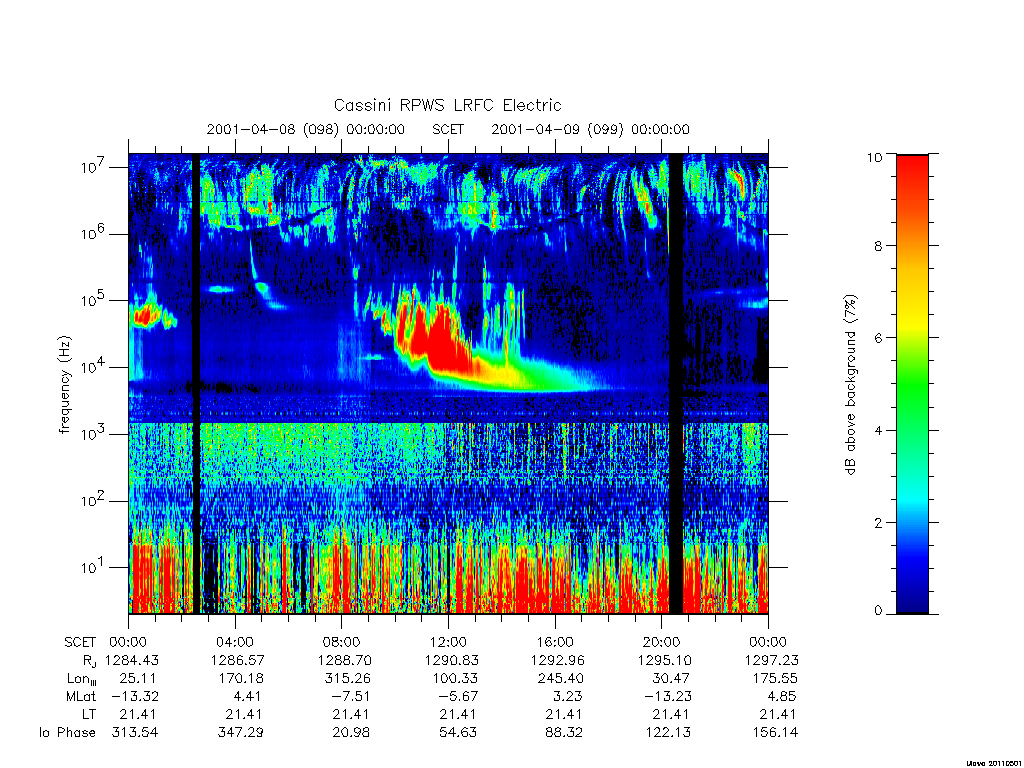Click Io Phase value '156.14'
This screenshot has width=1024, height=768.
tap(775, 733)
